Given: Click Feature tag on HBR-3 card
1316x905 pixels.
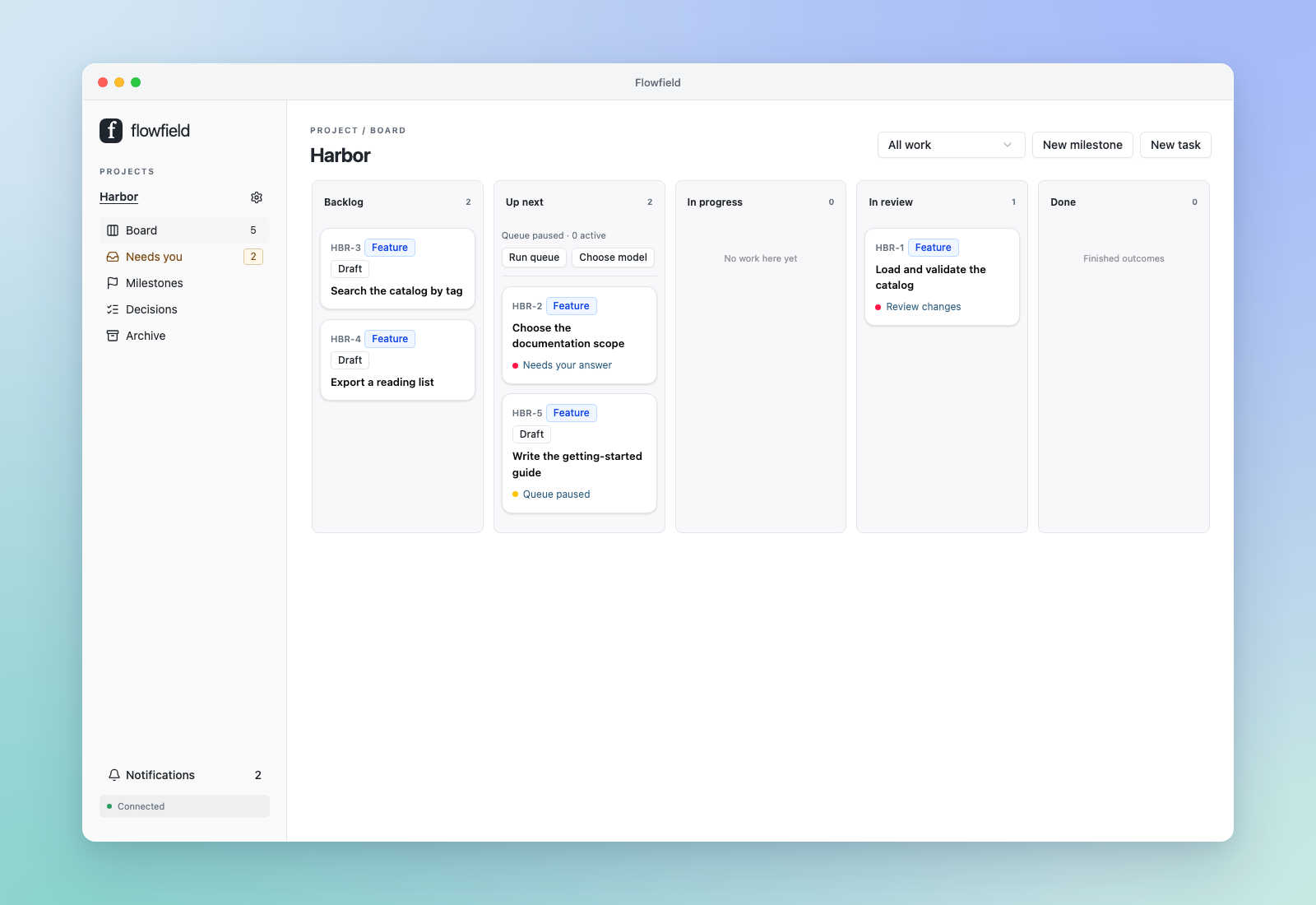Looking at the screenshot, I should (x=390, y=248).
